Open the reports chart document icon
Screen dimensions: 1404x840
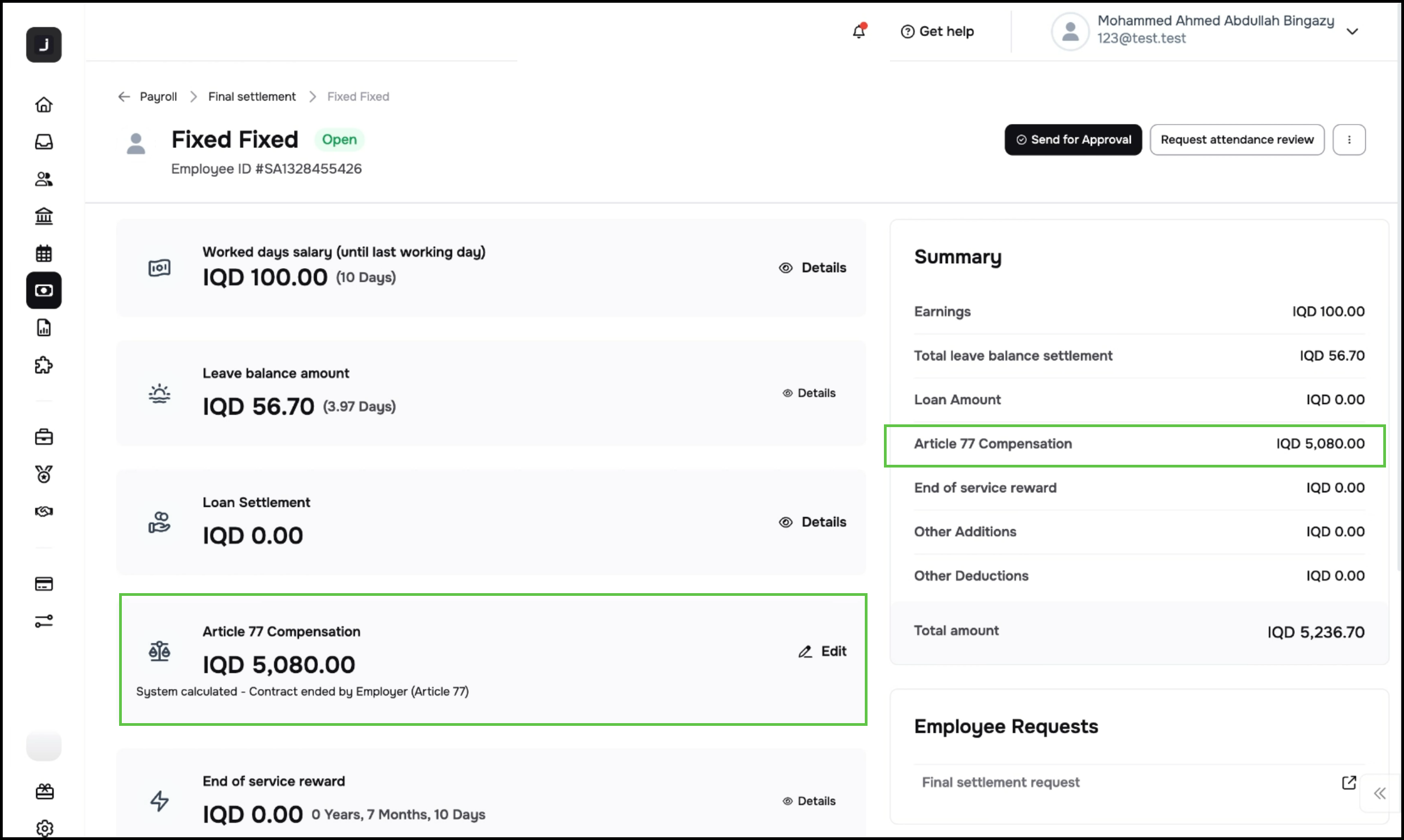coord(44,328)
